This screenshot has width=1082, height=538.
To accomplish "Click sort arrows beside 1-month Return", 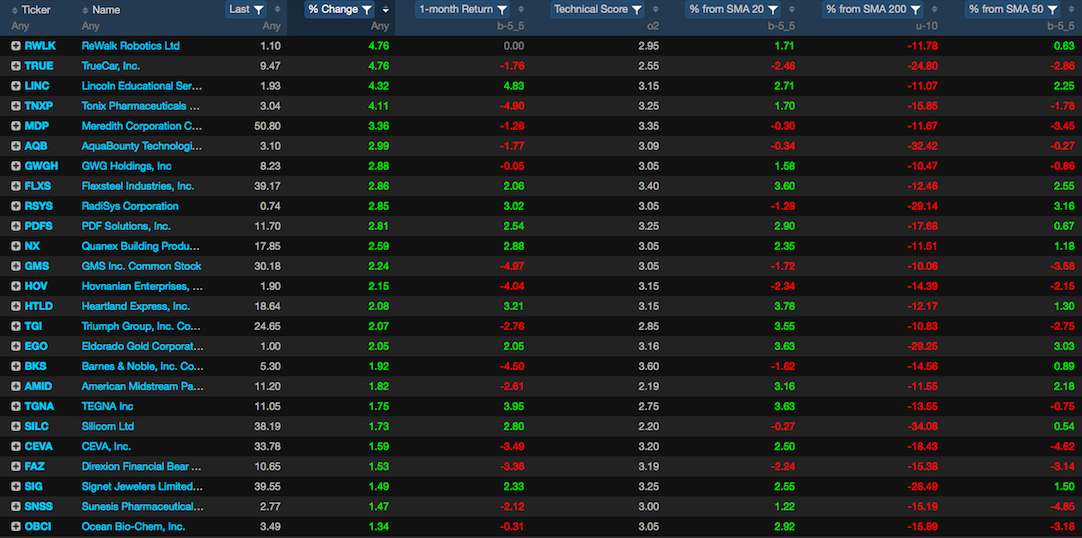I will click(x=521, y=10).
